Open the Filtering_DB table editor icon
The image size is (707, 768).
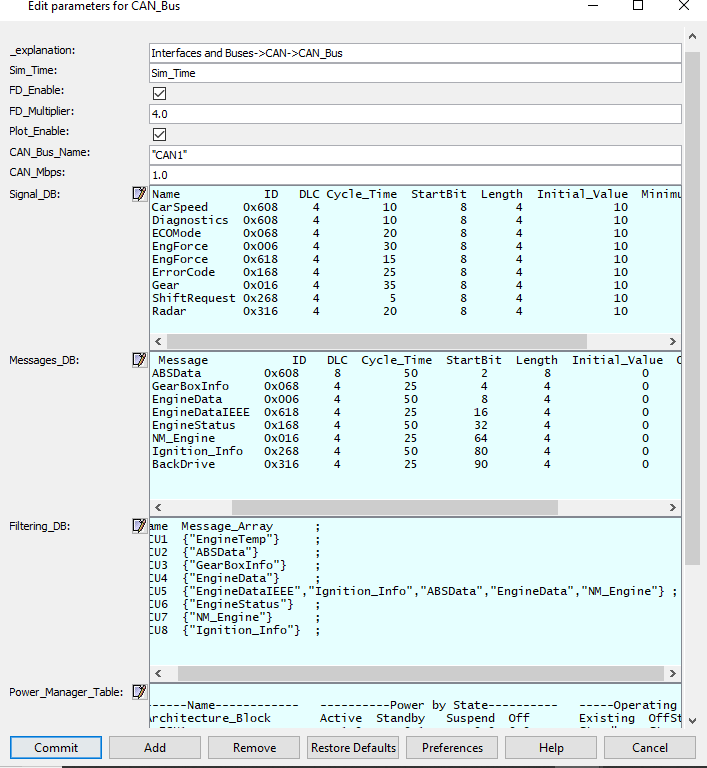tap(139, 526)
